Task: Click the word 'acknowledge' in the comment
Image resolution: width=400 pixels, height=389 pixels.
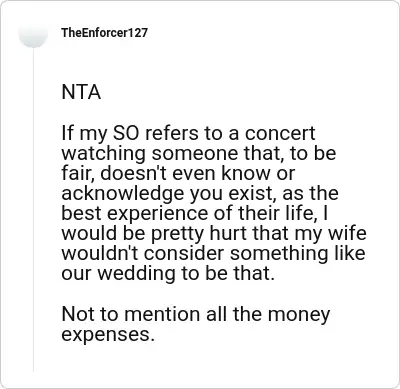Action: click(x=123, y=194)
